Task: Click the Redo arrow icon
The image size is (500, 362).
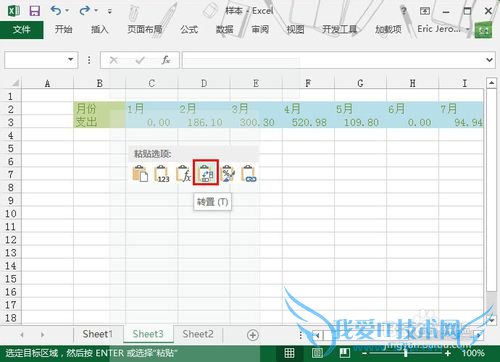Action: tap(85, 11)
